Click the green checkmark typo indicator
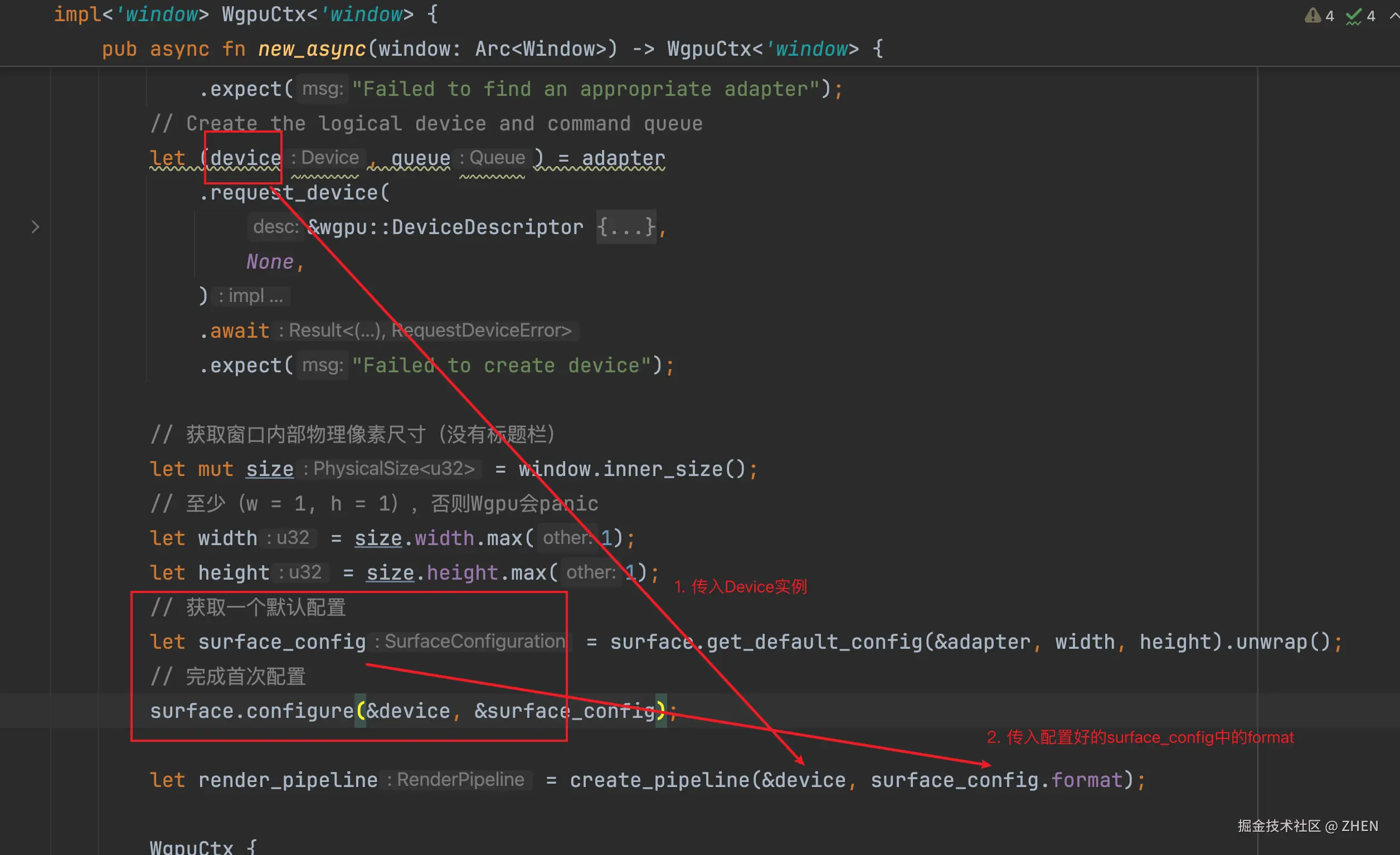 pyautogui.click(x=1354, y=17)
